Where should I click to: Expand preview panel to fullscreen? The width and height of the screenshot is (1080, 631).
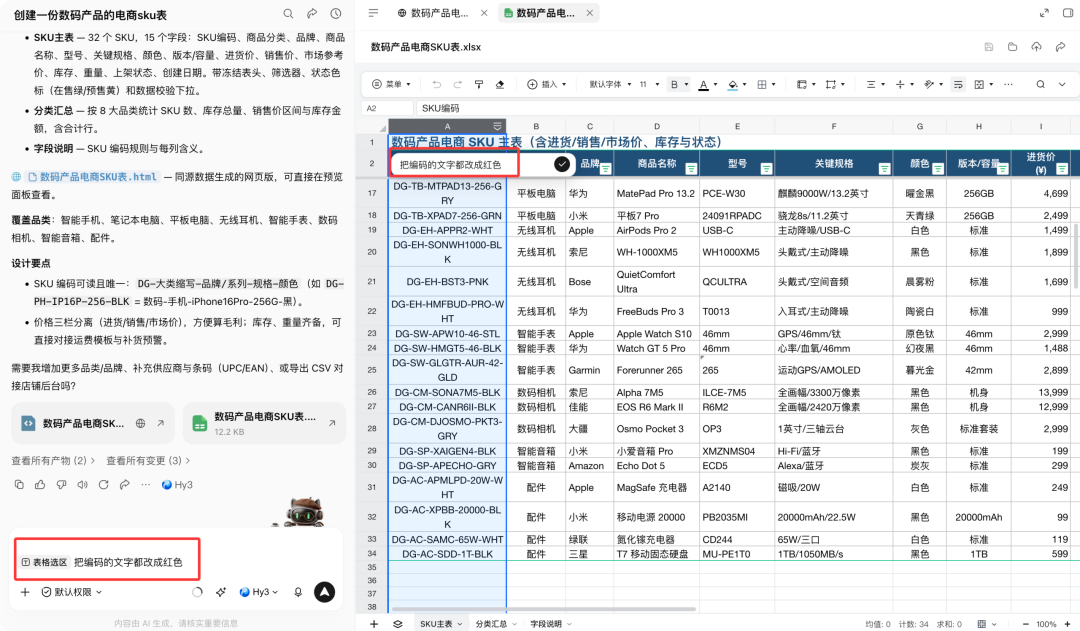point(1044,12)
